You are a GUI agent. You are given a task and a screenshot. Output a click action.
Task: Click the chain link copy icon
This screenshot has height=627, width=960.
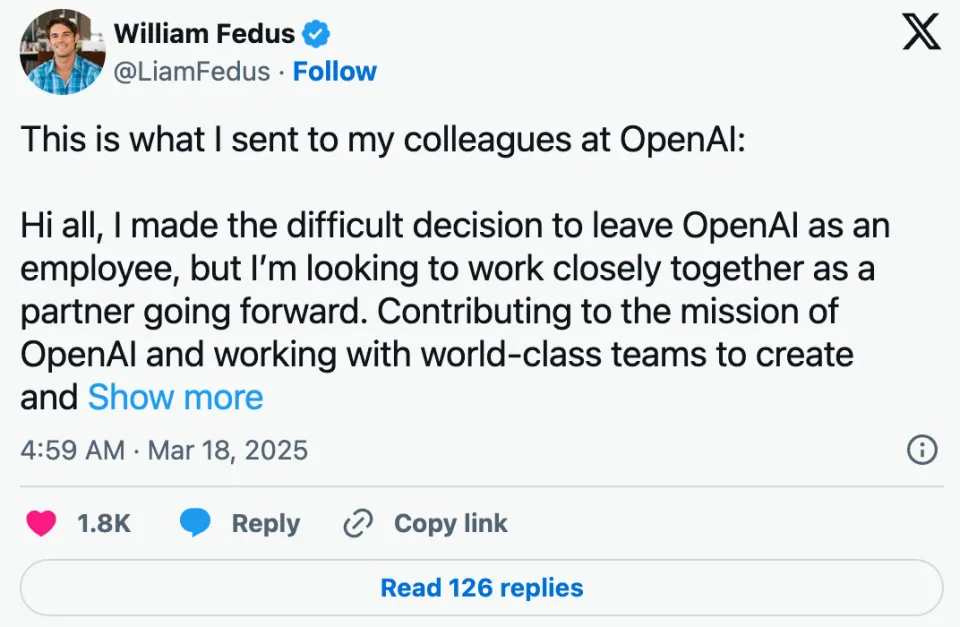tap(358, 523)
